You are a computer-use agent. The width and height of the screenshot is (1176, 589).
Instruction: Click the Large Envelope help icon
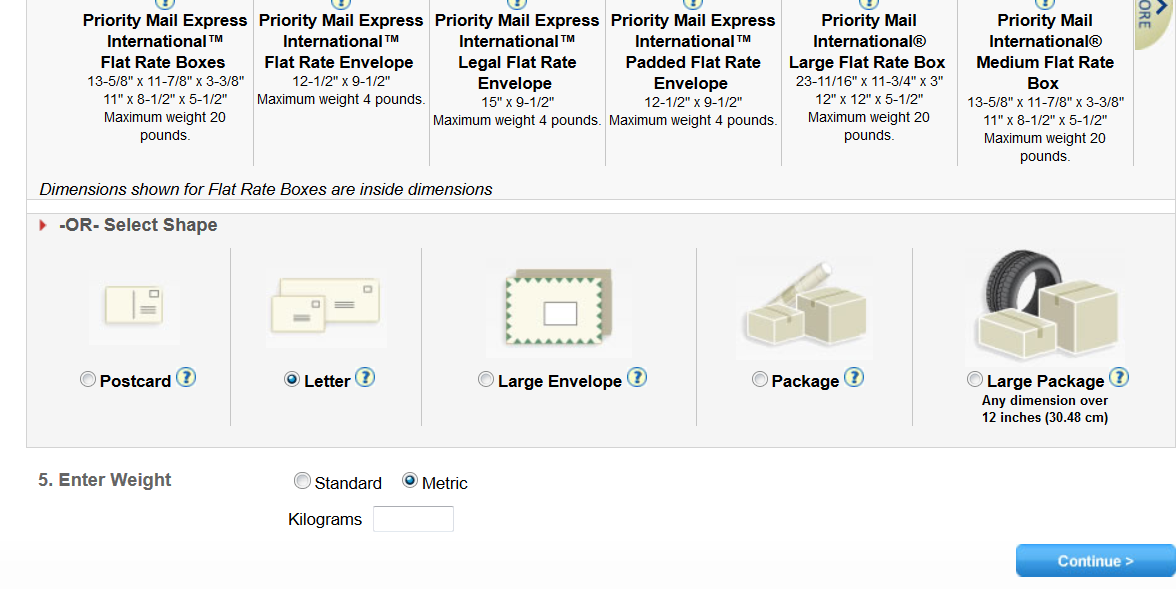pyautogui.click(x=637, y=378)
